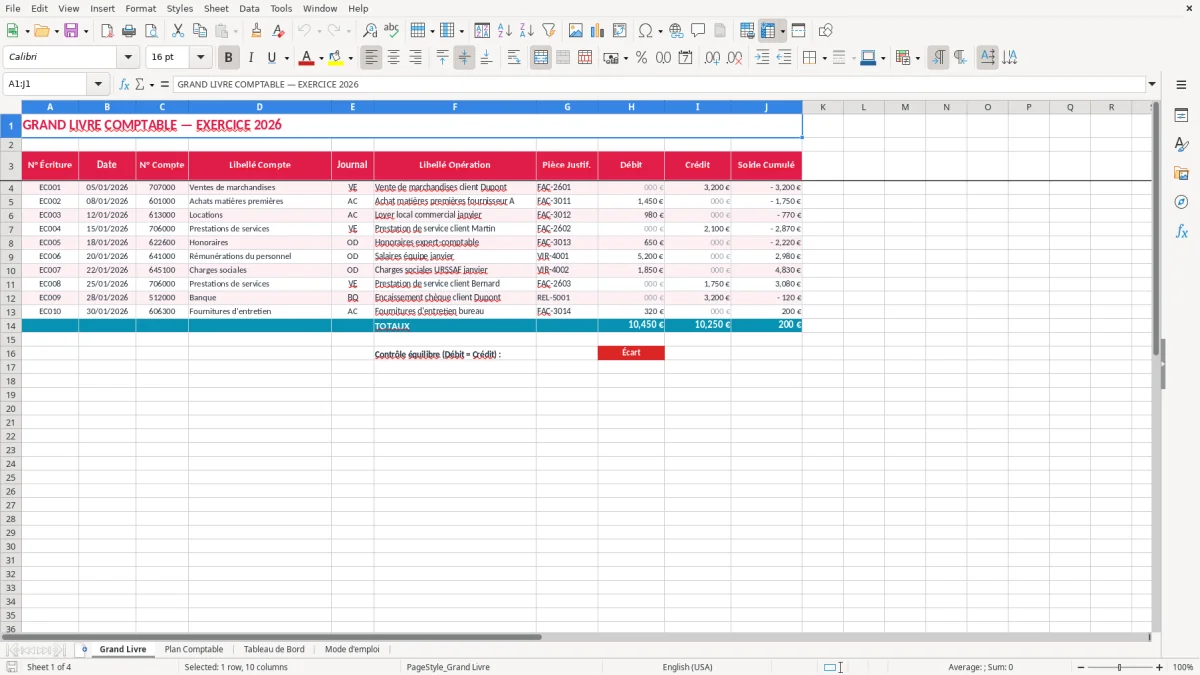Click English (USA) language in status bar

687,667
